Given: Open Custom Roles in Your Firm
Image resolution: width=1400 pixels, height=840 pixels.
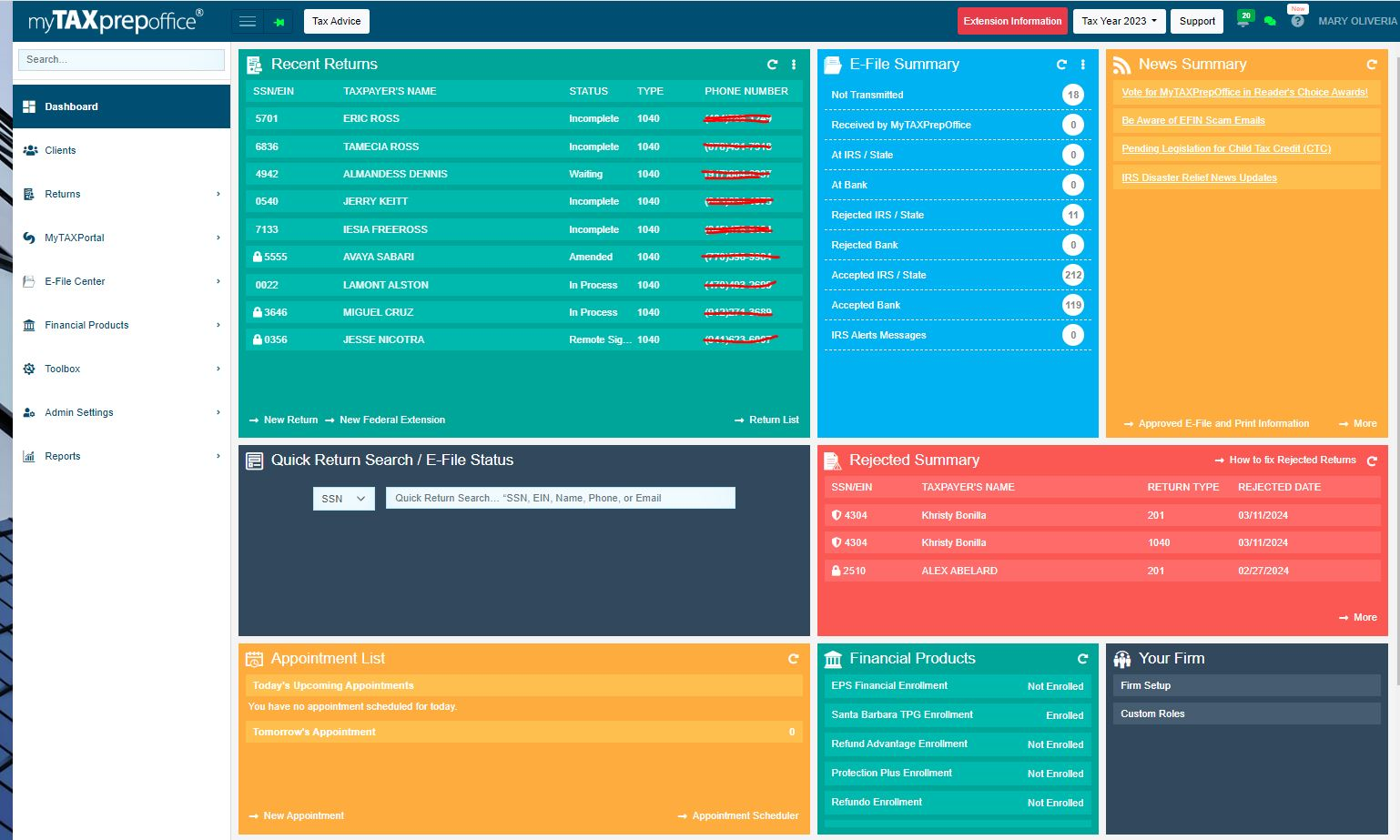Looking at the screenshot, I should point(1246,713).
